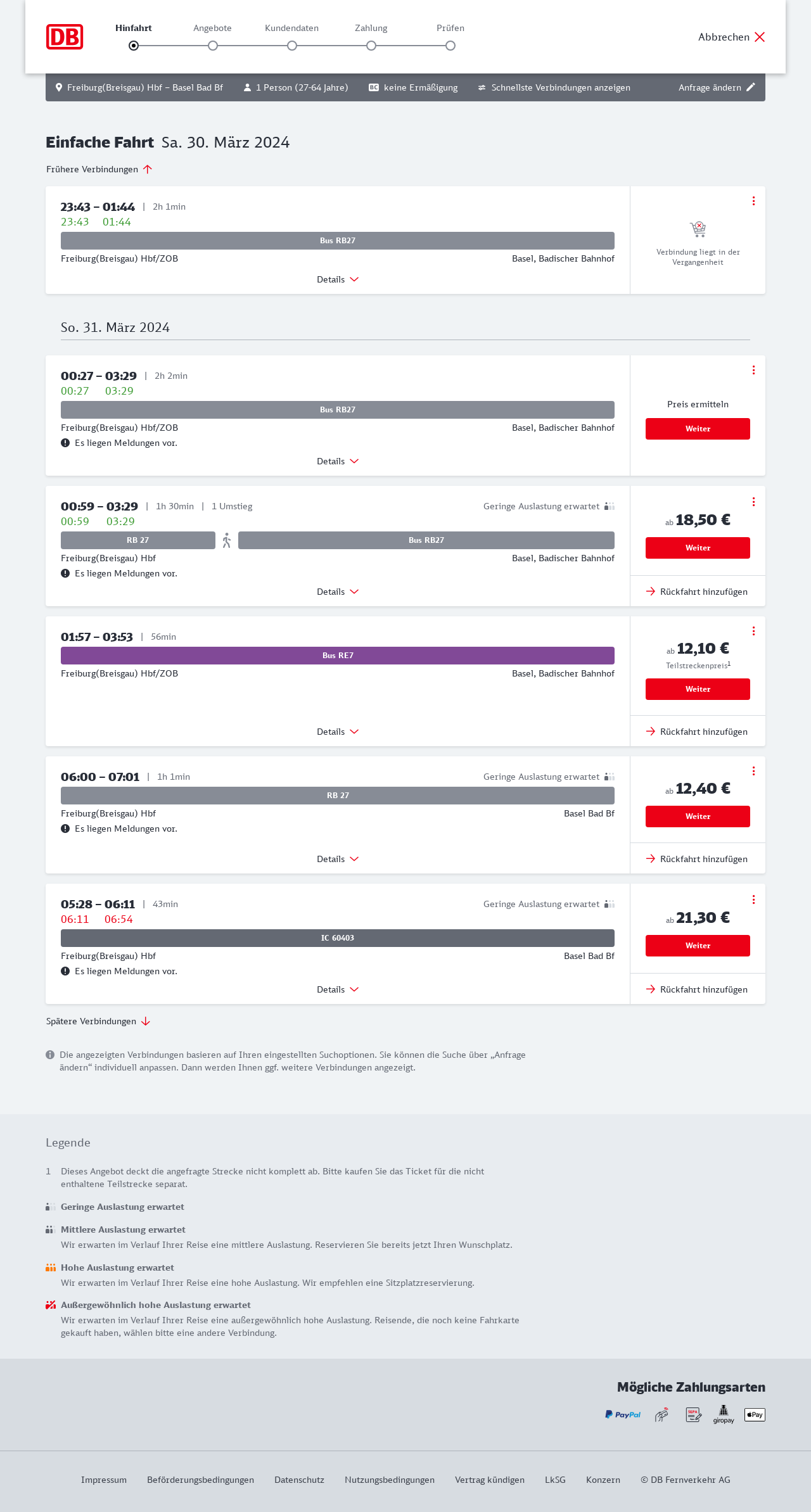Click the Abbrechen close X icon

760,37
